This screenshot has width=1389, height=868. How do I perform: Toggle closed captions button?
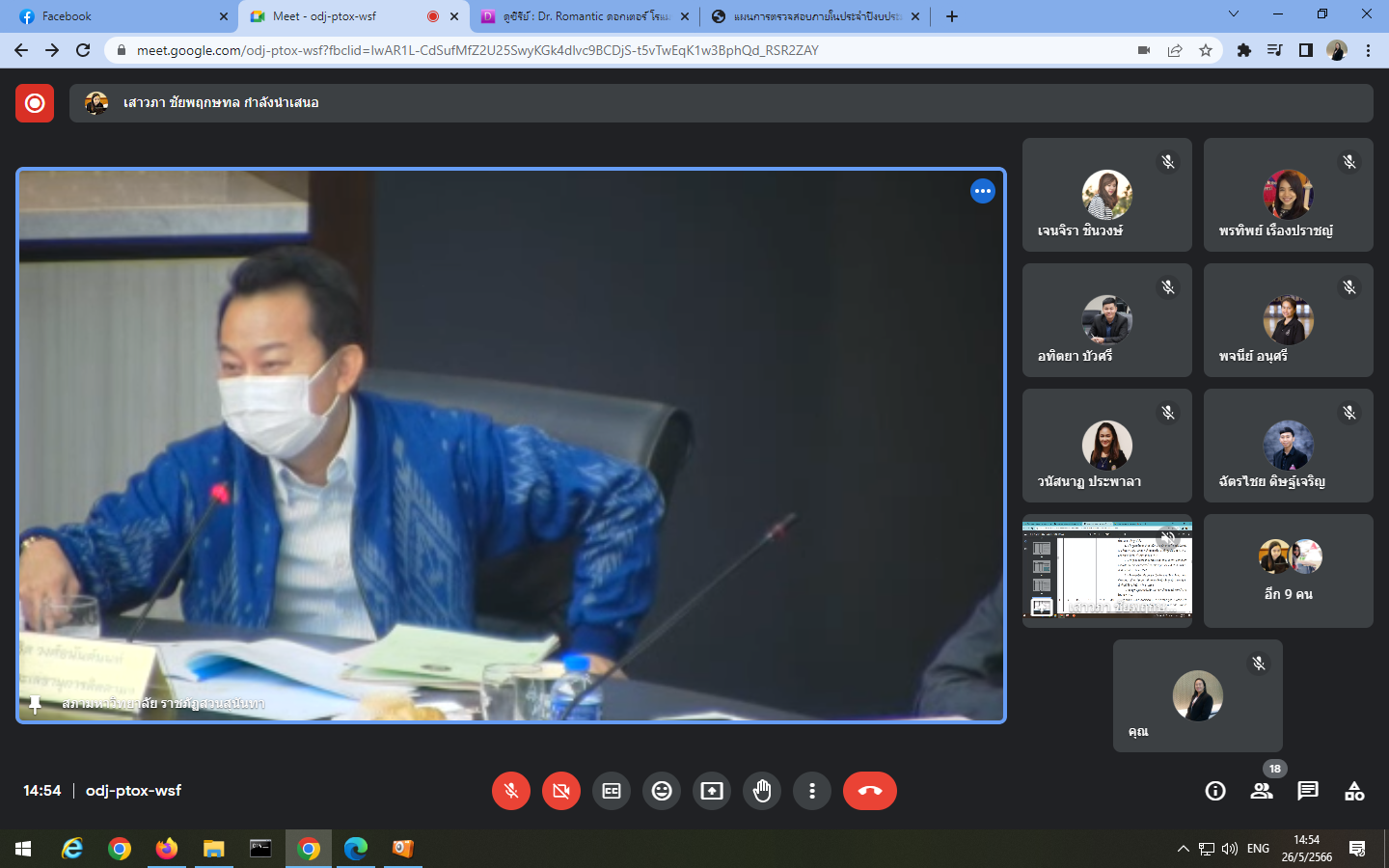[612, 791]
